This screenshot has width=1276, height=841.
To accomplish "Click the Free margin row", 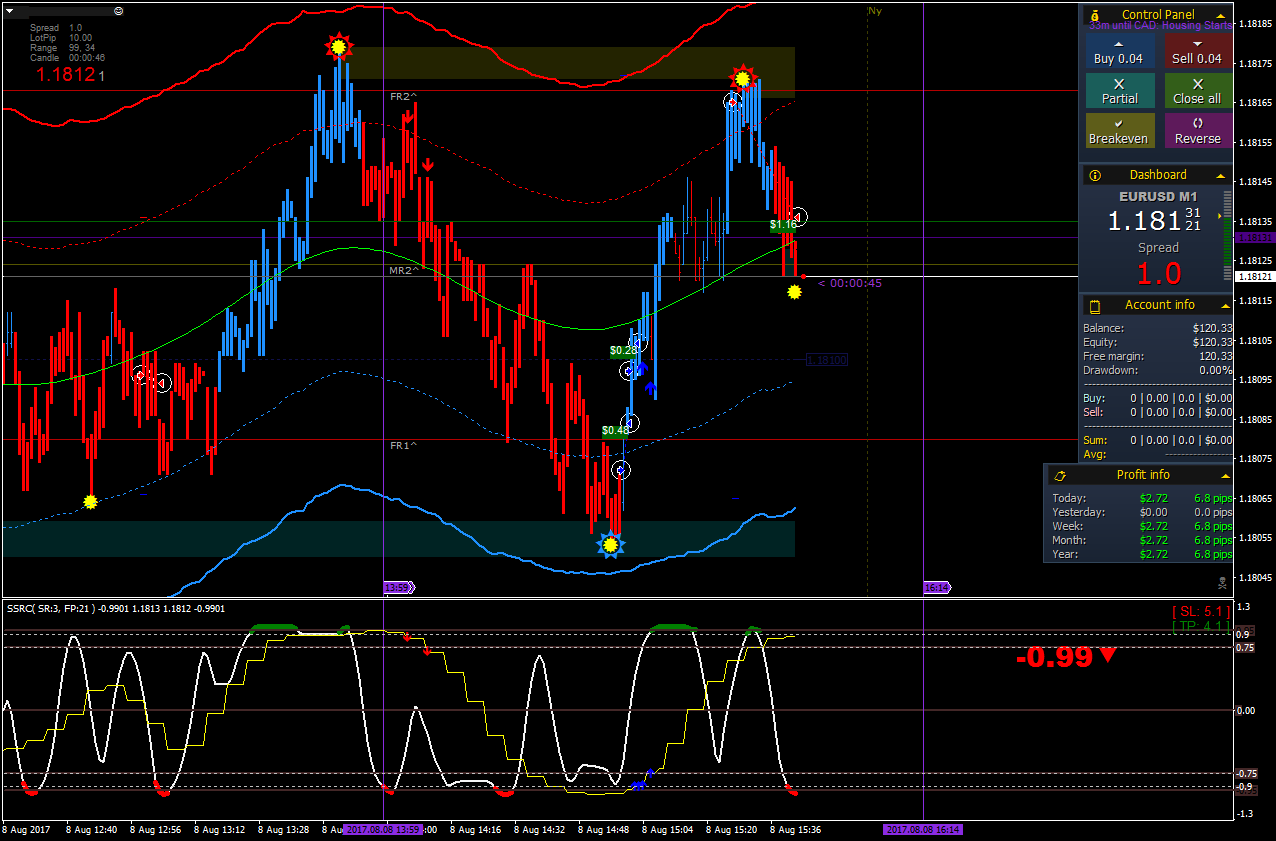I will point(1157,356).
